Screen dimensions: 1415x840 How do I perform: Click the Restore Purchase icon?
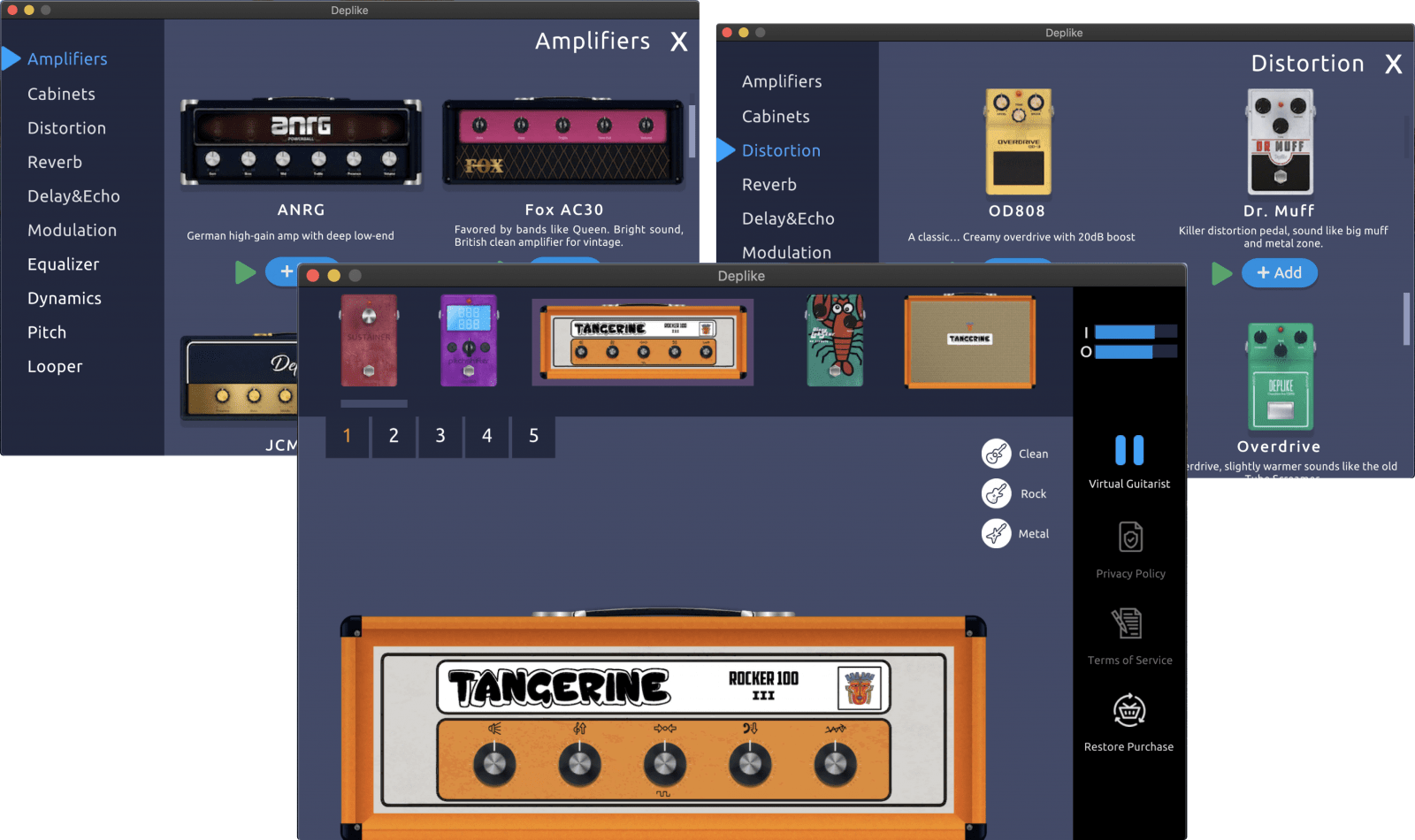pos(1128,710)
